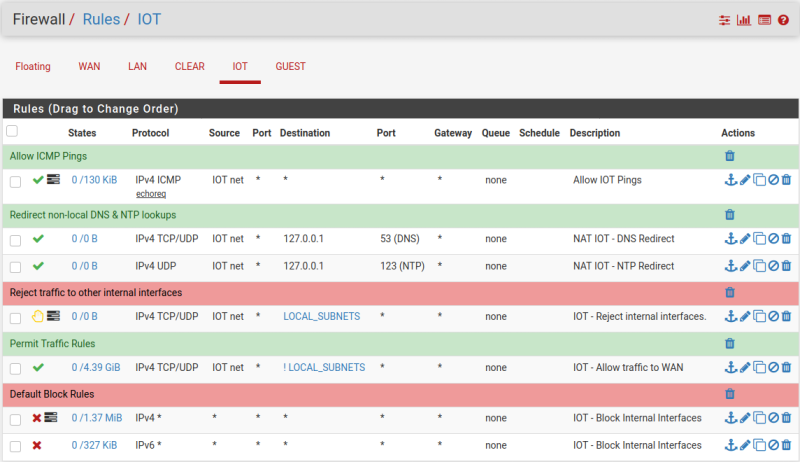The height and width of the screenshot is (462, 800).
Task: Delete the Default Block Rules separator
Action: click(x=730, y=394)
